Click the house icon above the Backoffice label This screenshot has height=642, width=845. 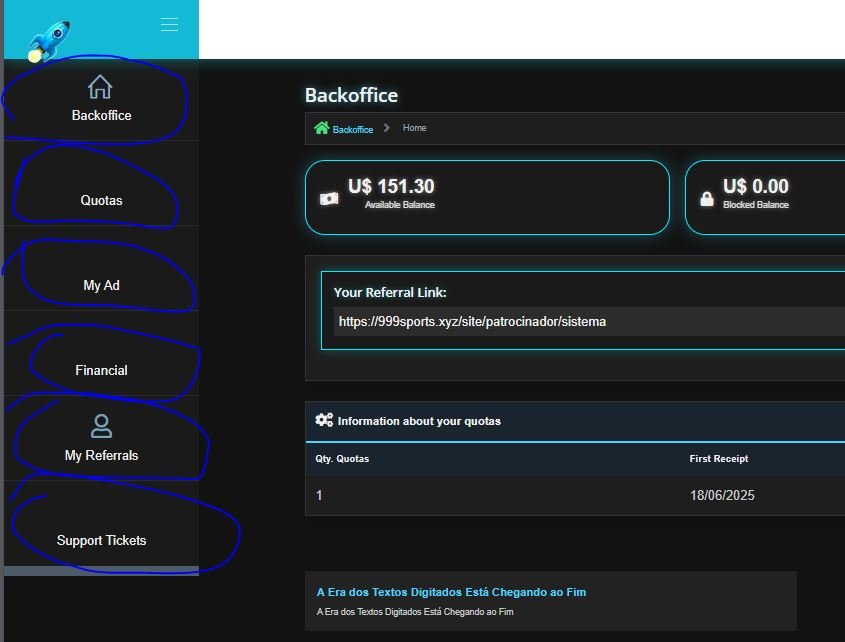(100, 87)
